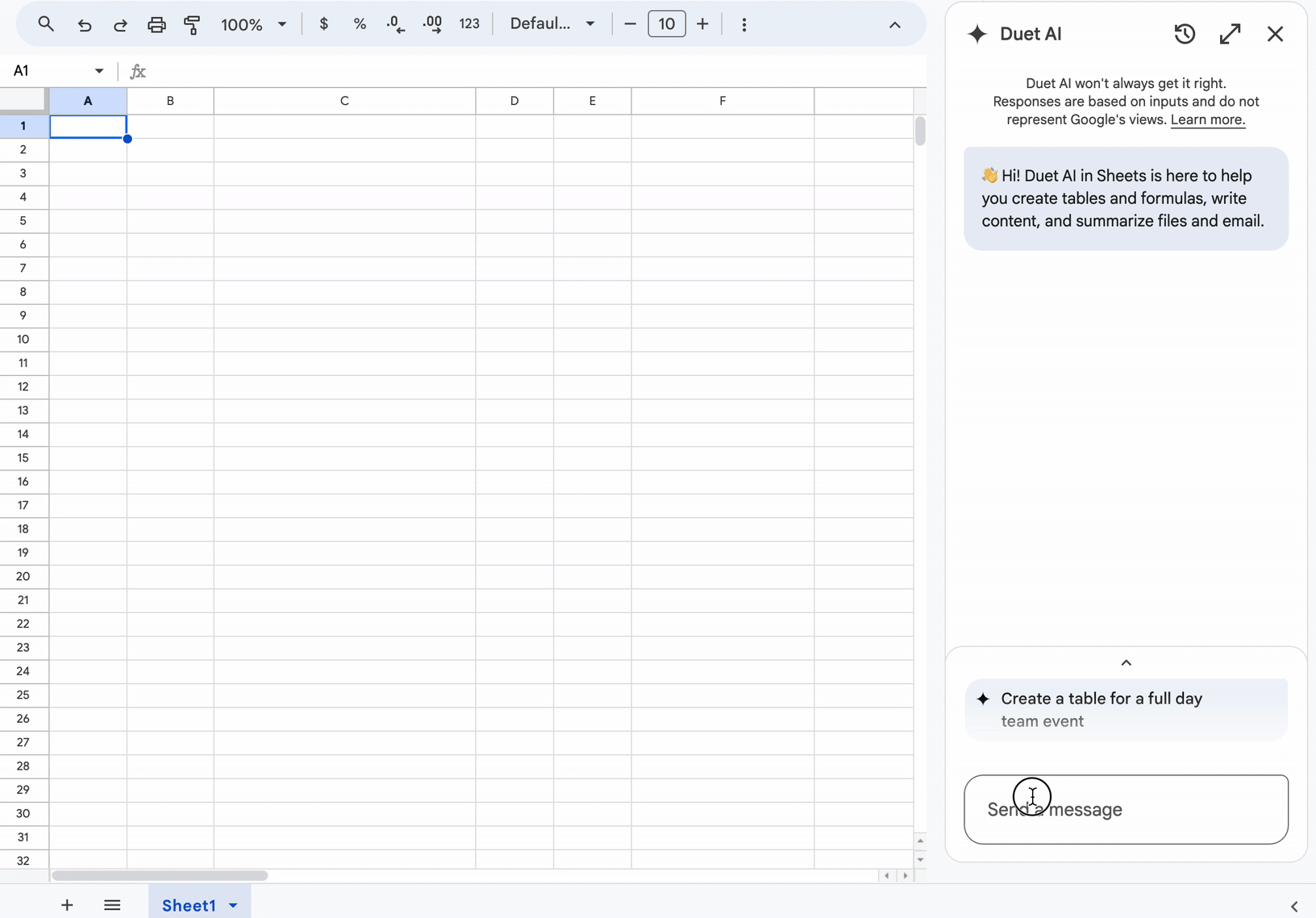Select the Paint format tool
The width and height of the screenshot is (1316, 918).
click(x=192, y=25)
